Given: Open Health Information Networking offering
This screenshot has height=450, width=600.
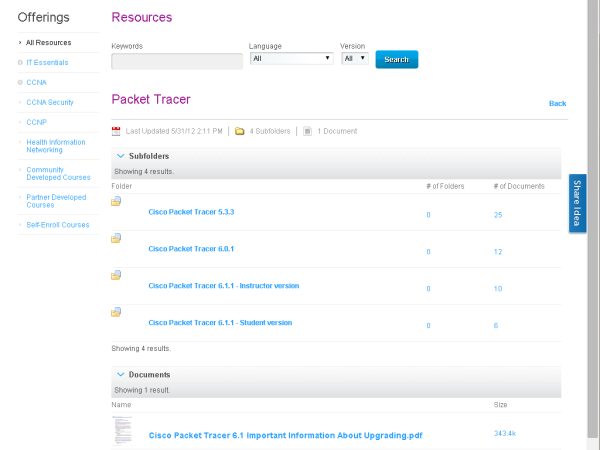Looking at the screenshot, I should pyautogui.click(x=55, y=146).
